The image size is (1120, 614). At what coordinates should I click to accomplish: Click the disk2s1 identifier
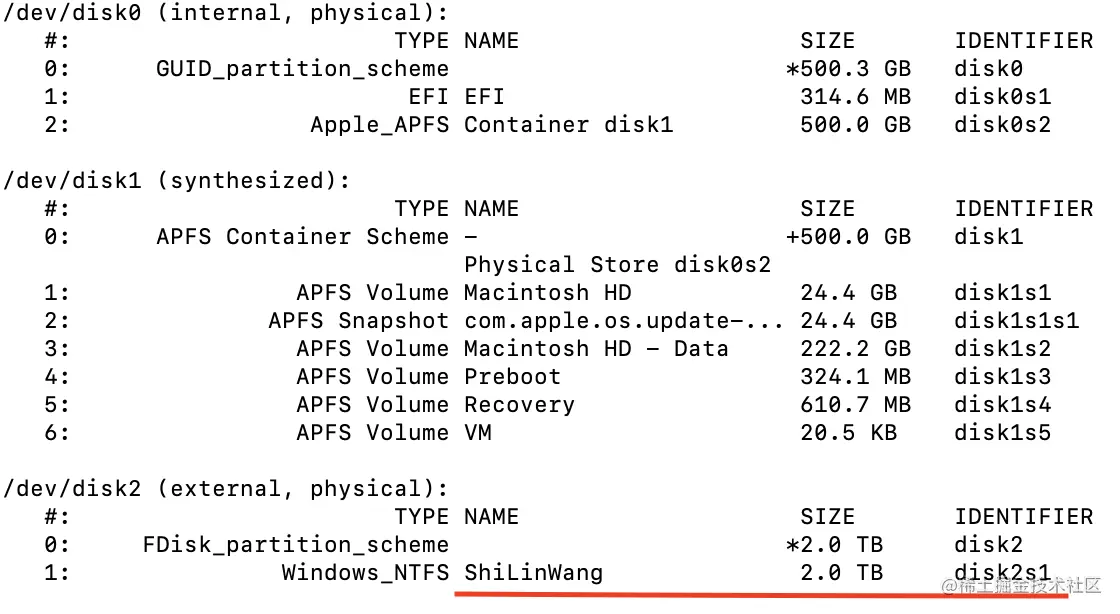pos(1002,573)
